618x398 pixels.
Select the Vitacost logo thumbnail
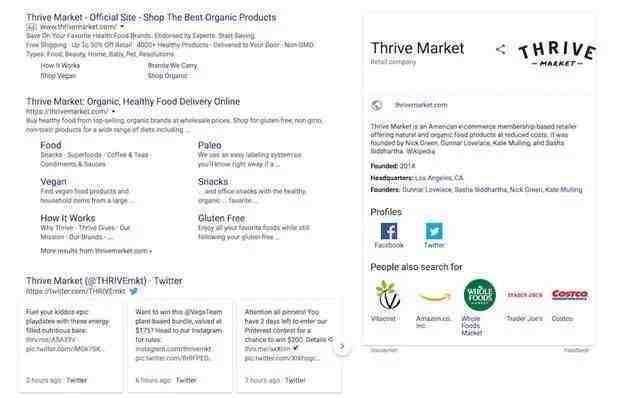coord(388,295)
